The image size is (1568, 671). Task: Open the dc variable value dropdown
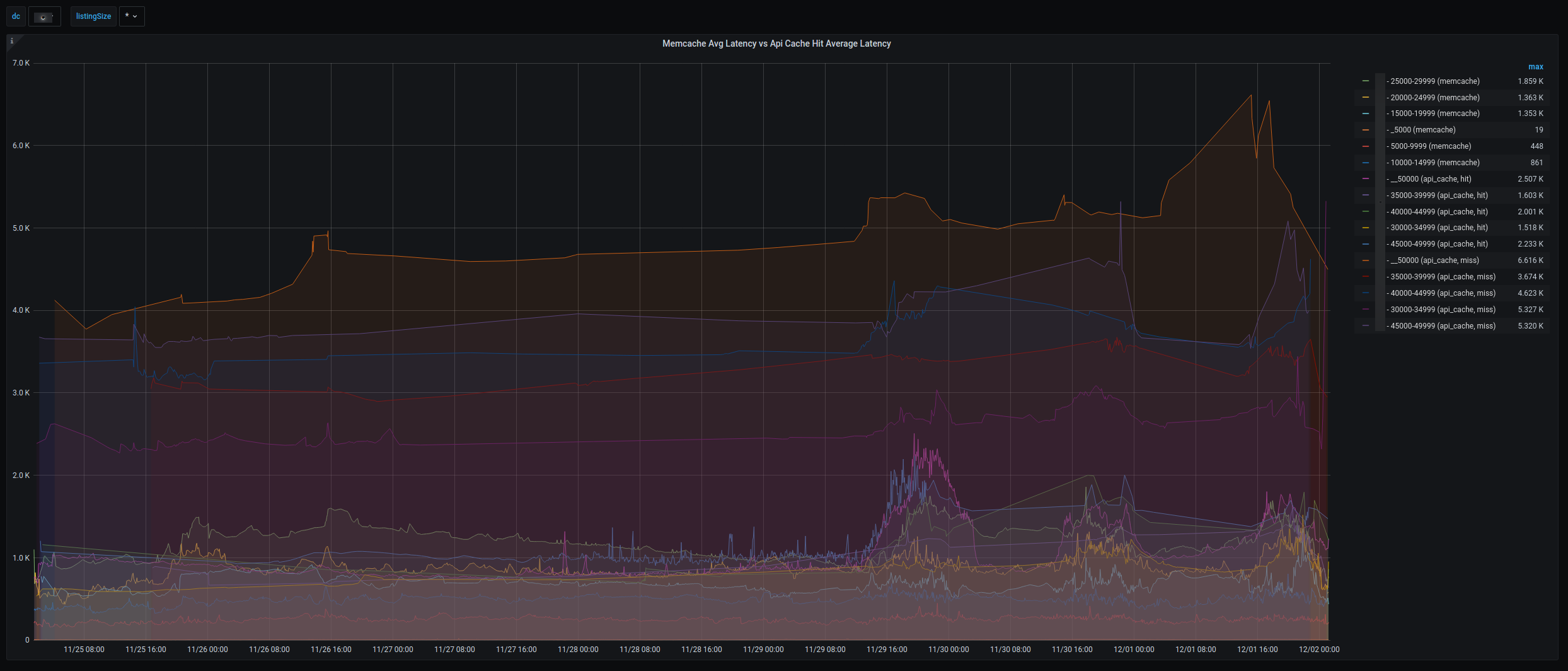[44, 16]
